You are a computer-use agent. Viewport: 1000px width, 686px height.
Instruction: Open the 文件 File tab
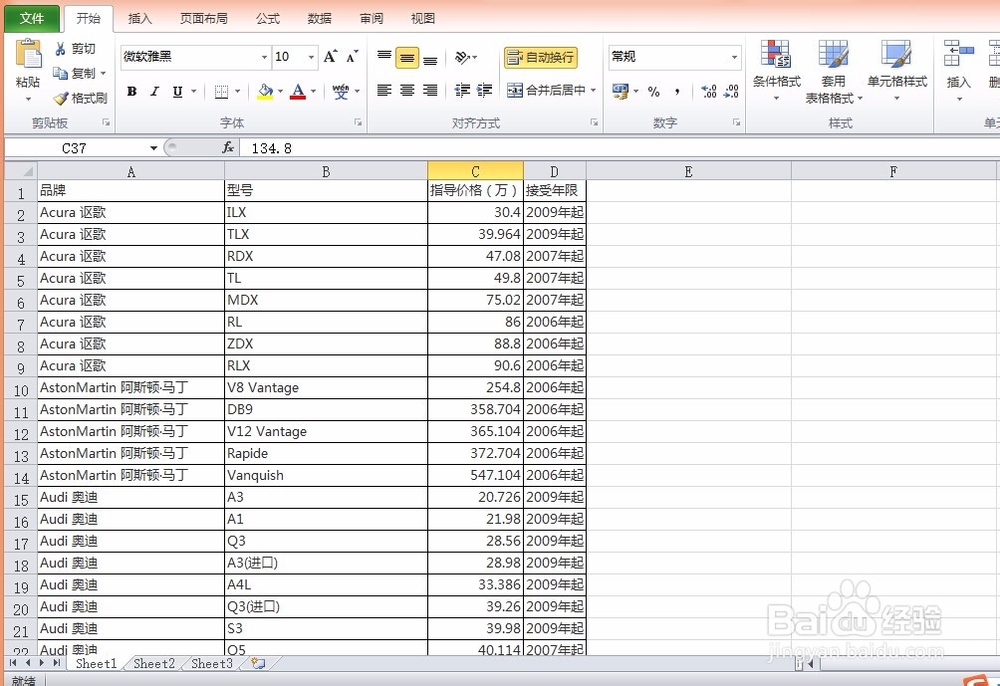pos(32,18)
